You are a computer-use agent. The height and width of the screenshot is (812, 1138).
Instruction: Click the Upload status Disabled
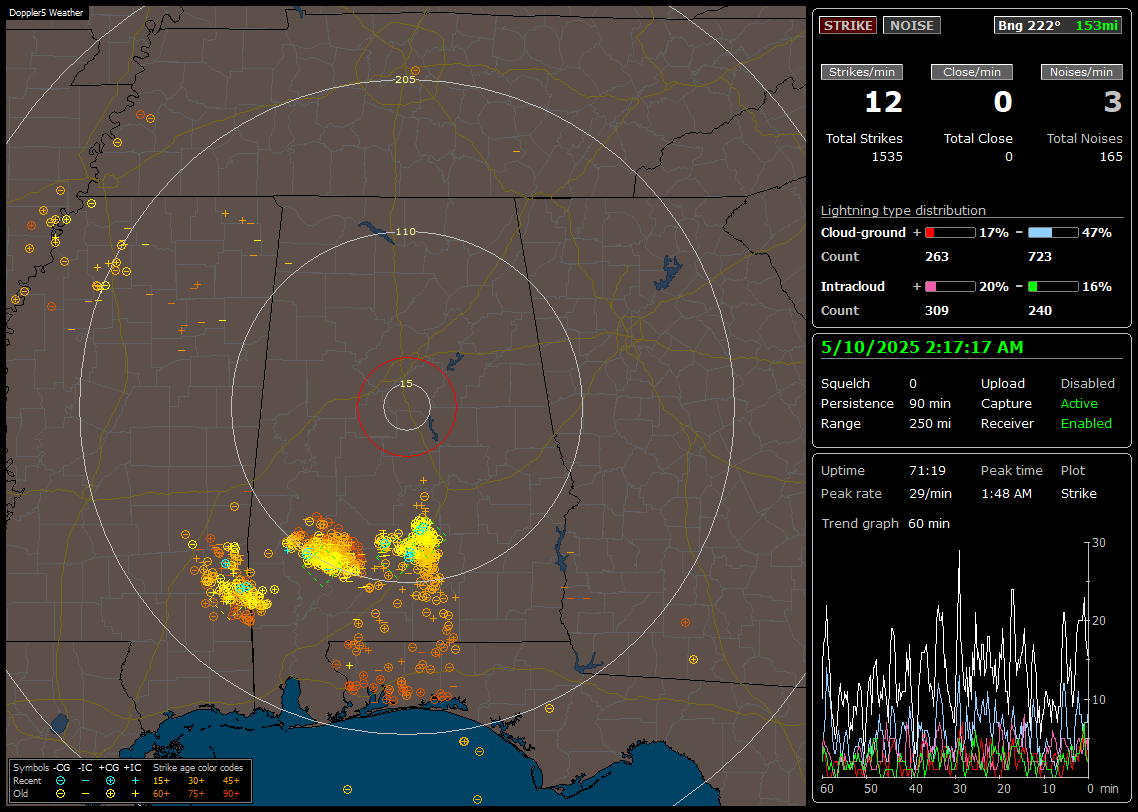click(x=1087, y=384)
